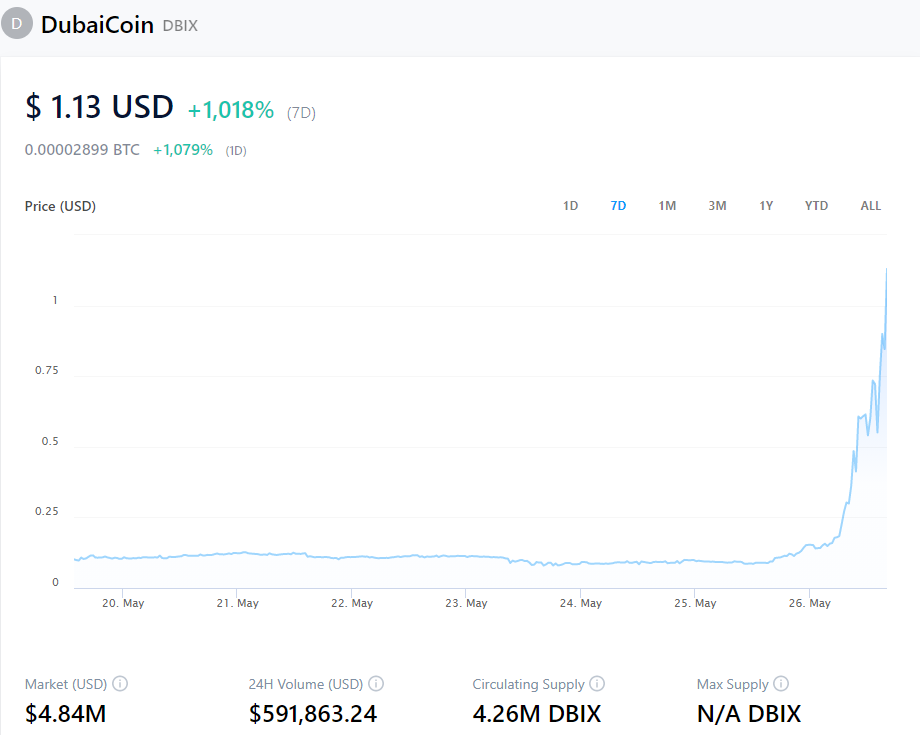
Task: Click info icon beside 24H Volume (USD)
Action: point(376,684)
